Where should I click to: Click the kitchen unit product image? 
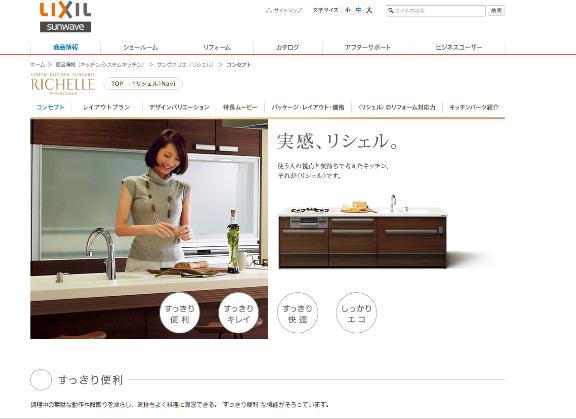363,231
